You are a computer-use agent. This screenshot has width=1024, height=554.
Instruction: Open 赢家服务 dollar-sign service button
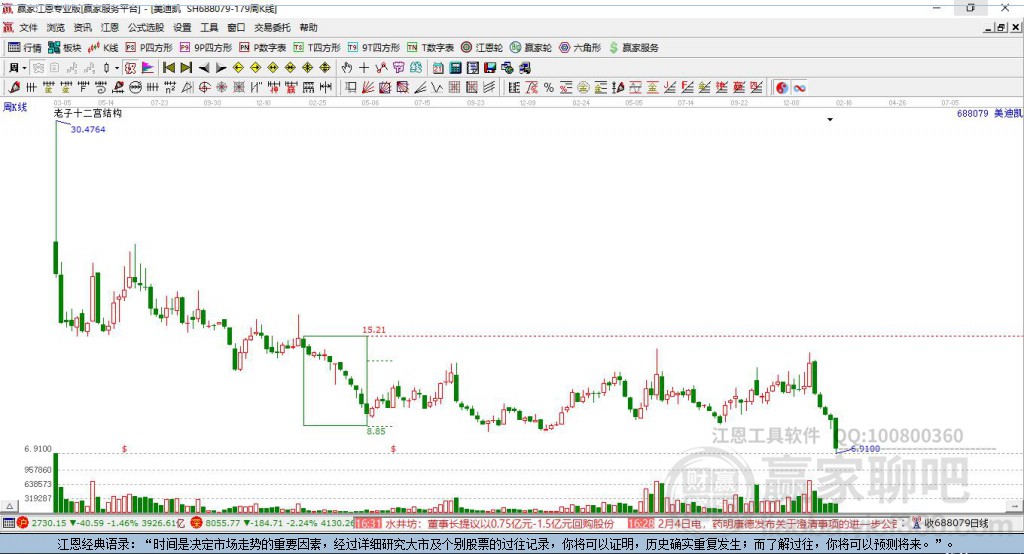[633, 48]
